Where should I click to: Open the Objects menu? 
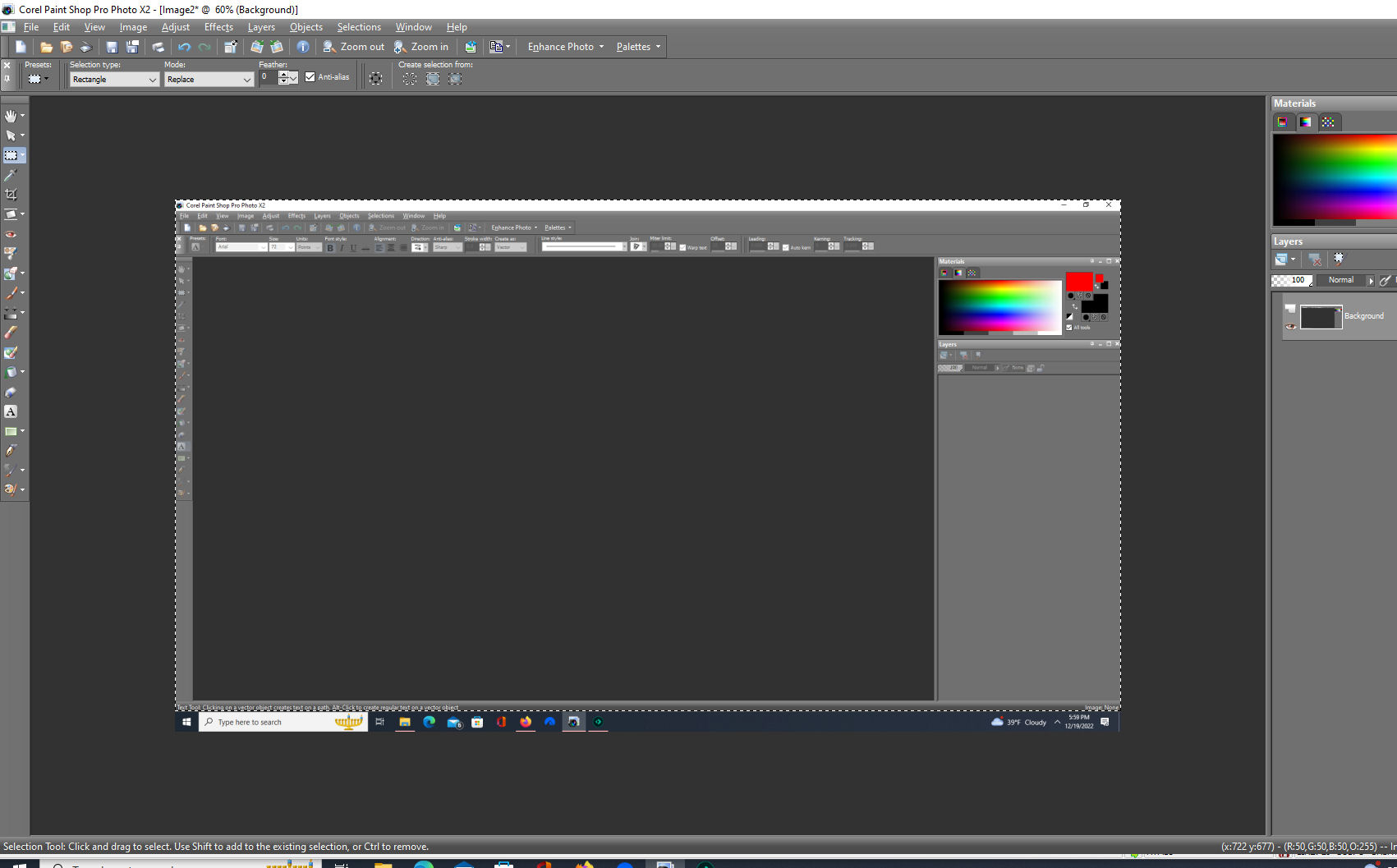coord(306,27)
